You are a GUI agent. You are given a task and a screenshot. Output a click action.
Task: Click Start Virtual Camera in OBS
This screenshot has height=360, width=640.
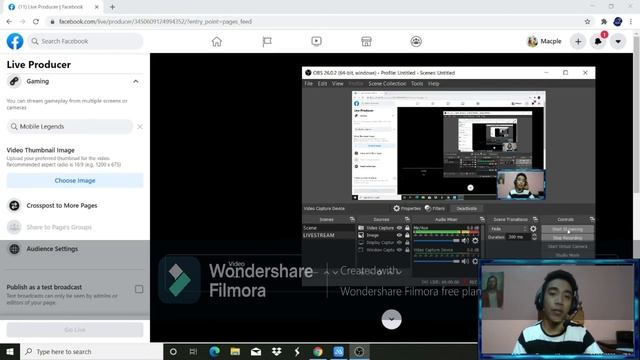pos(567,247)
